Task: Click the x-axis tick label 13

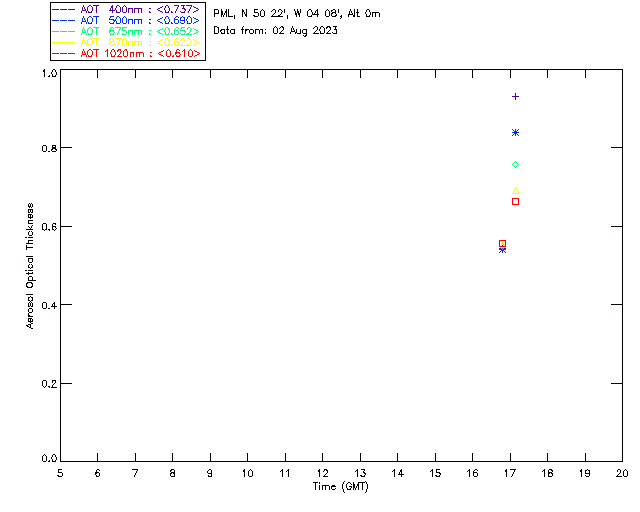Action: point(360,473)
